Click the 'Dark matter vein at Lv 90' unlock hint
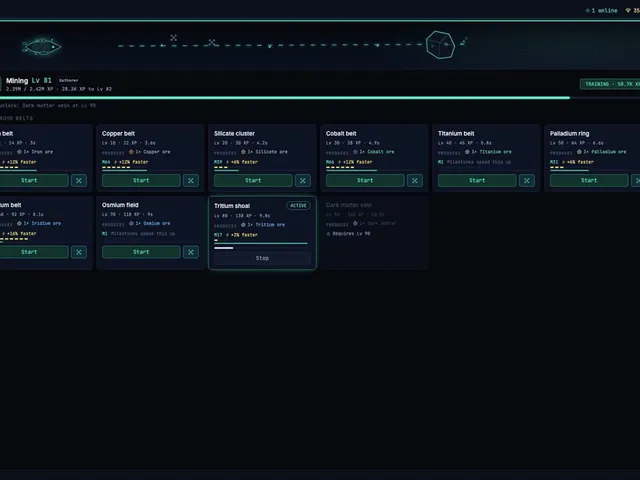This screenshot has width=640, height=480. 59,105
